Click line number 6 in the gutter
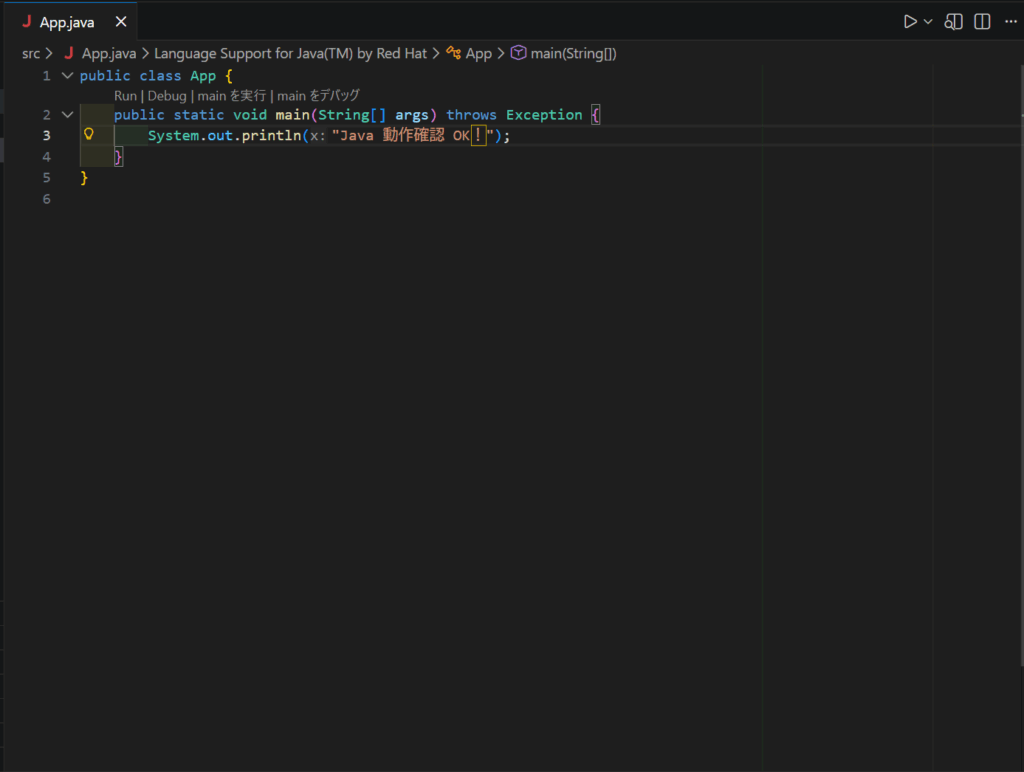This screenshot has height=772, width=1024. coord(46,199)
